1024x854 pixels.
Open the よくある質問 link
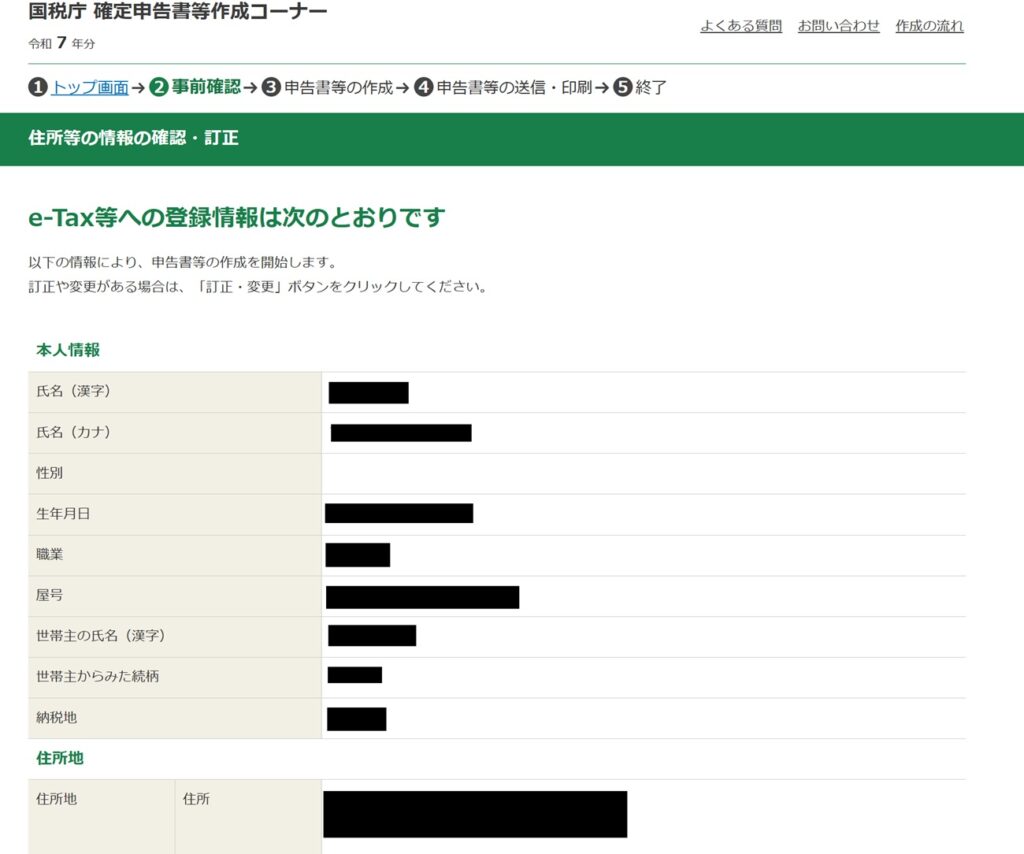pos(741,26)
